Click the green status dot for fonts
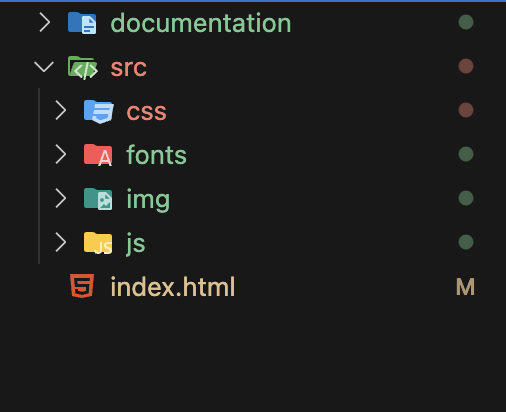 pos(466,154)
